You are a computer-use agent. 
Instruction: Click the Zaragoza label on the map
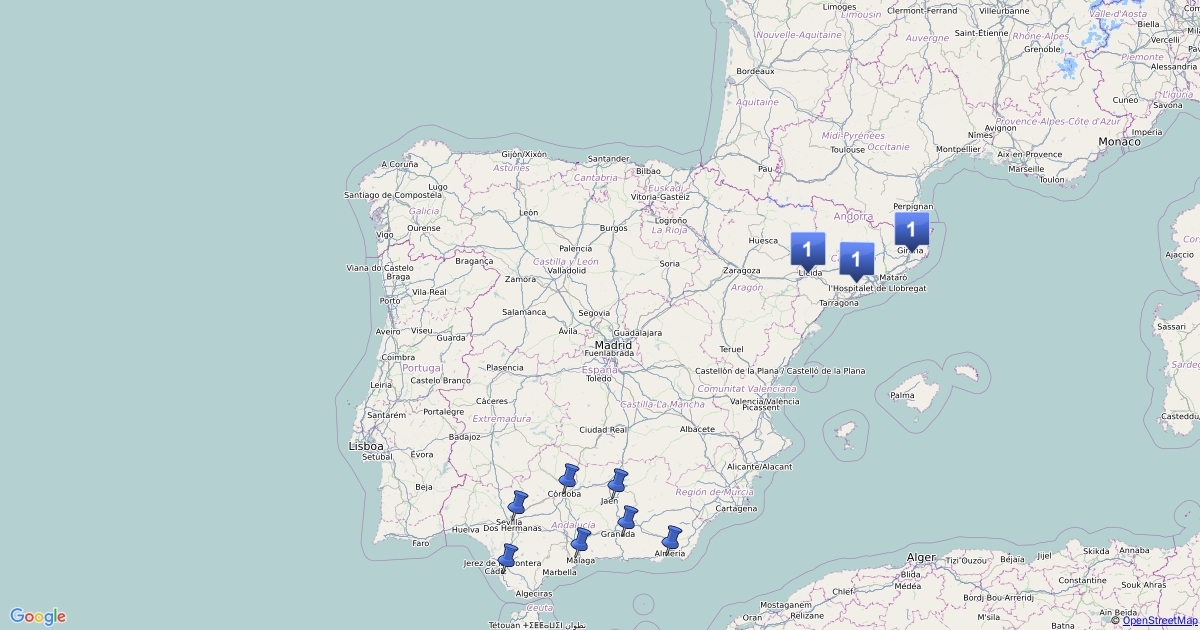point(743,270)
